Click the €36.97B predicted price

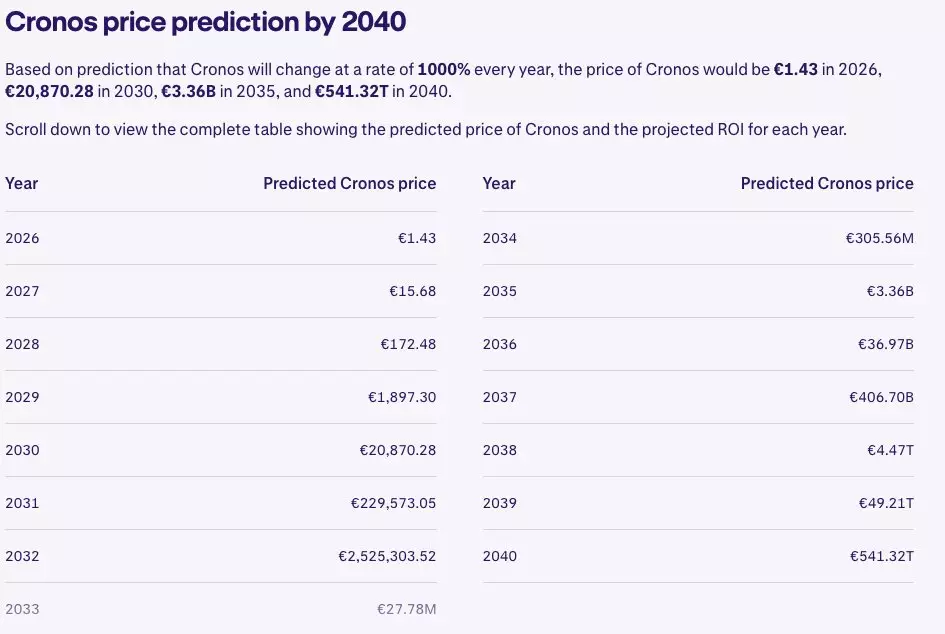pos(885,344)
